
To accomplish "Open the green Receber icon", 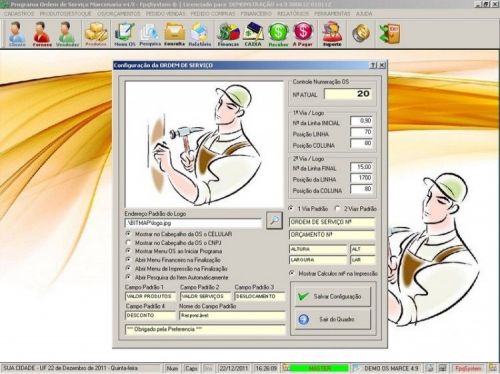I will coord(278,34).
